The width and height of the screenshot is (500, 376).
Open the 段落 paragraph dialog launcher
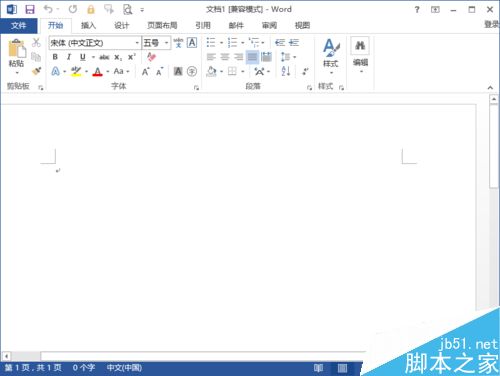tap(309, 88)
